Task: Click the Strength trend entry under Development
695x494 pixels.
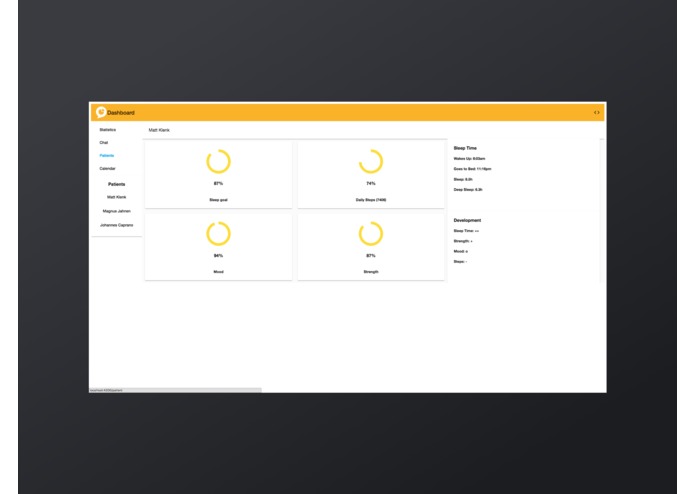Action: [x=463, y=241]
